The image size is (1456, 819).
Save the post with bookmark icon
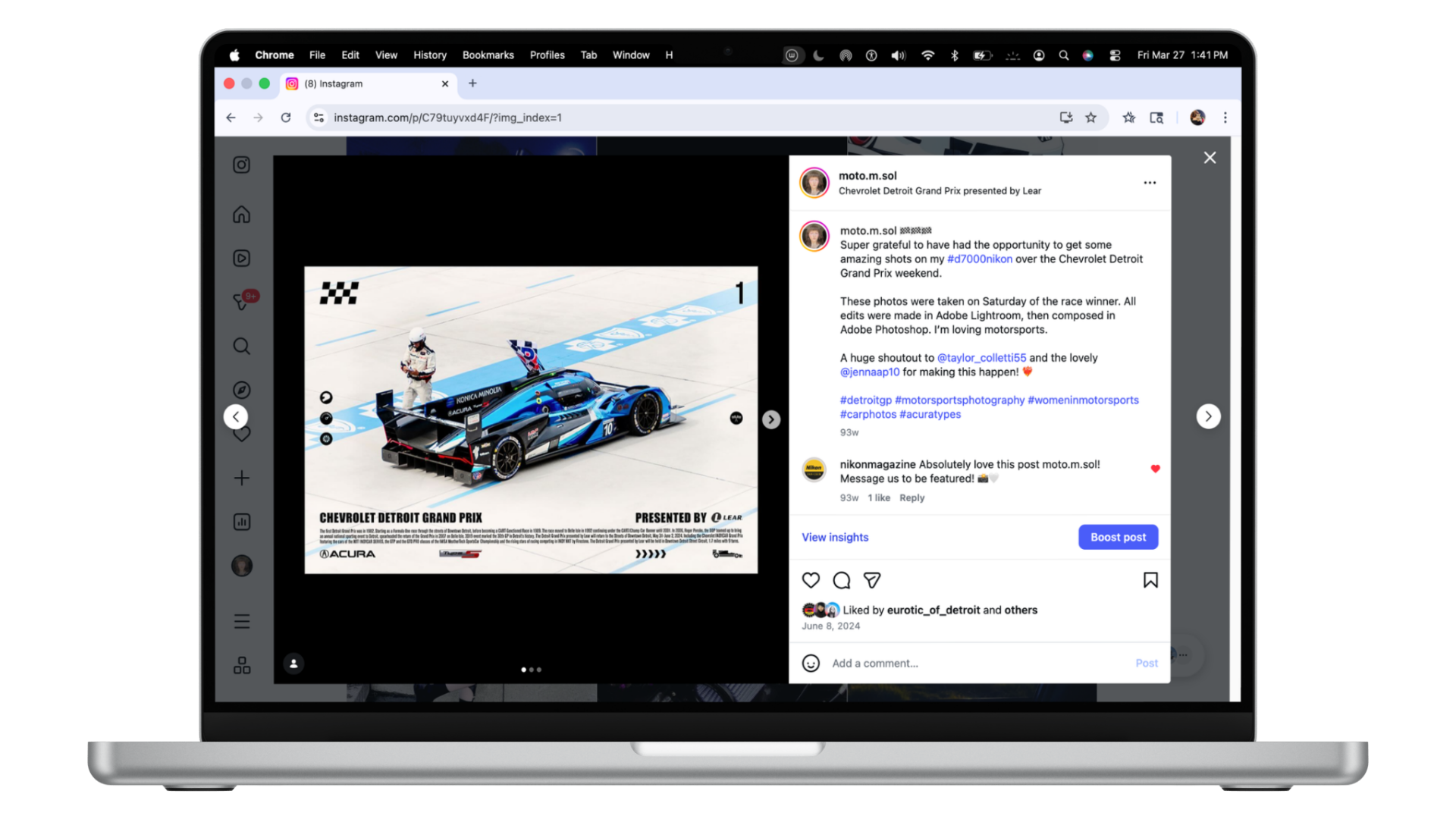click(1150, 580)
